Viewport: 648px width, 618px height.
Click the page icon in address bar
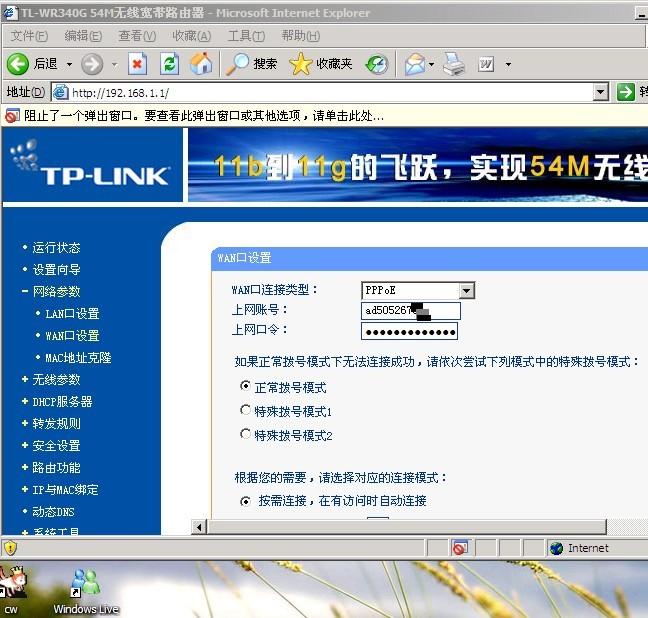point(60,92)
